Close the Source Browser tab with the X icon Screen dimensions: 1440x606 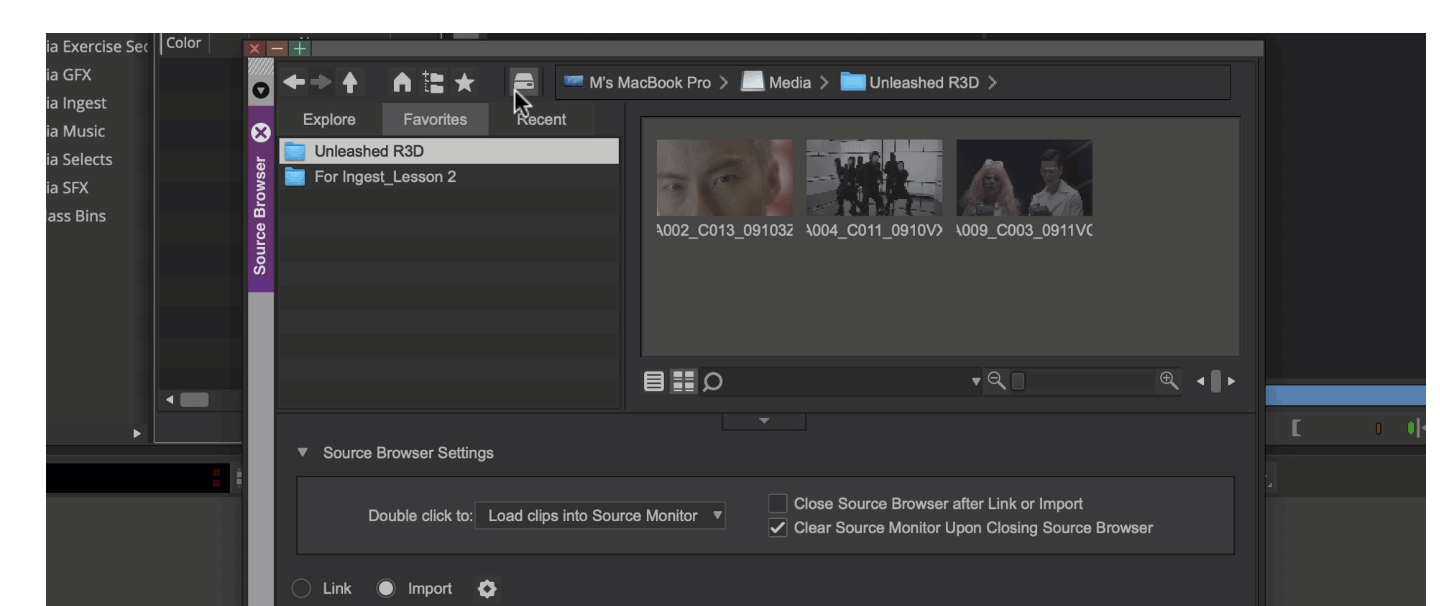pyautogui.click(x=260, y=132)
